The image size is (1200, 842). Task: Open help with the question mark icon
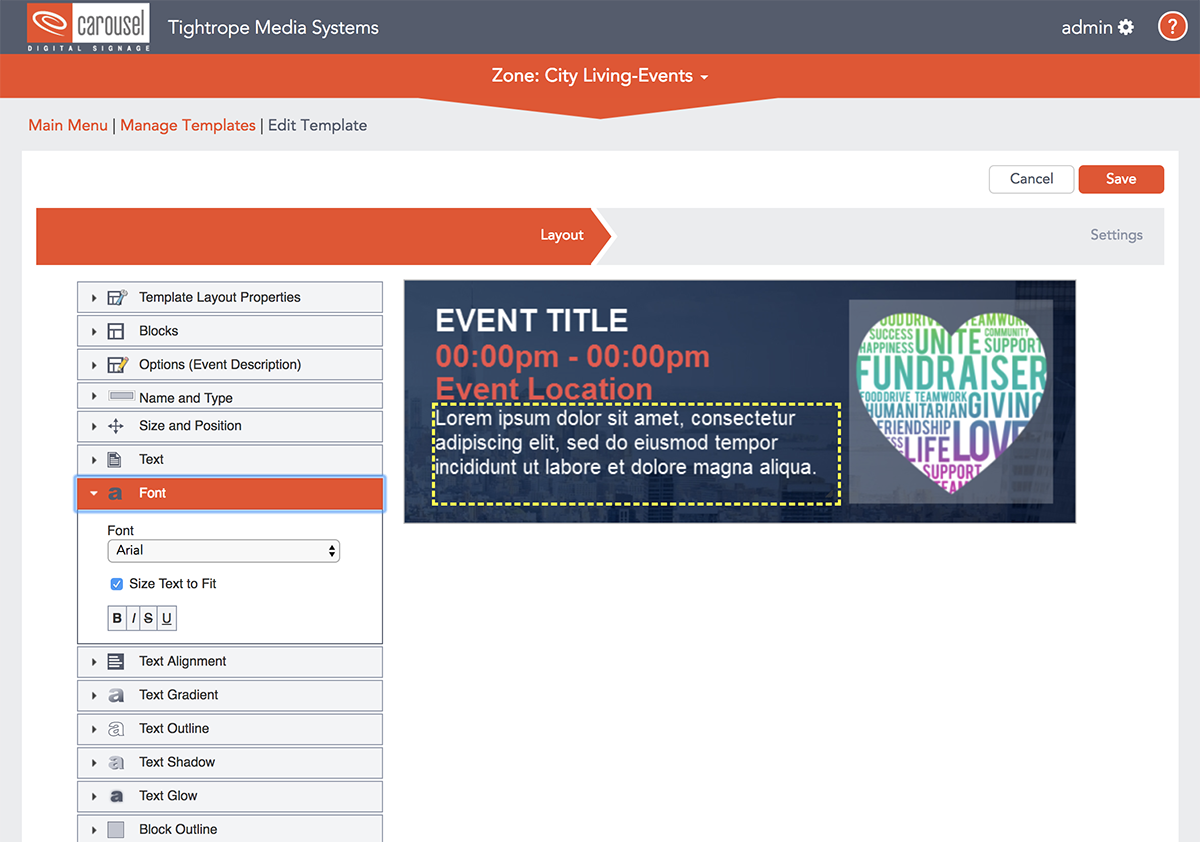tap(1172, 27)
